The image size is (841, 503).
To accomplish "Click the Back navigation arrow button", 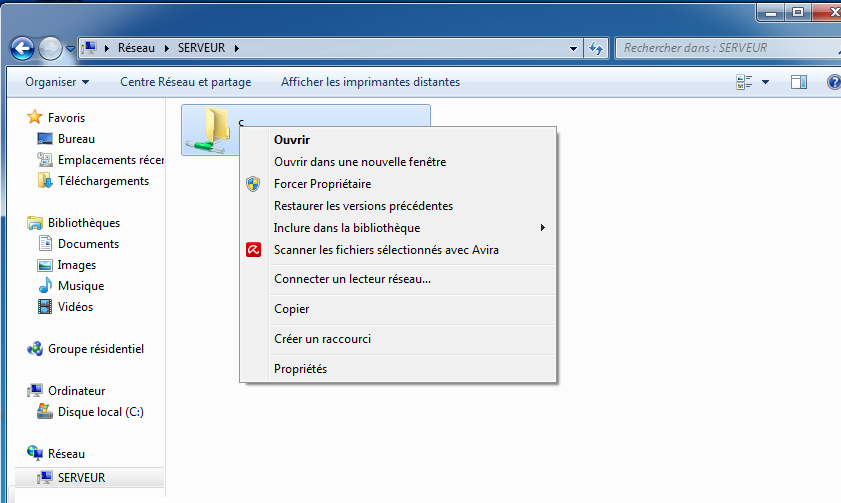I will point(23,48).
